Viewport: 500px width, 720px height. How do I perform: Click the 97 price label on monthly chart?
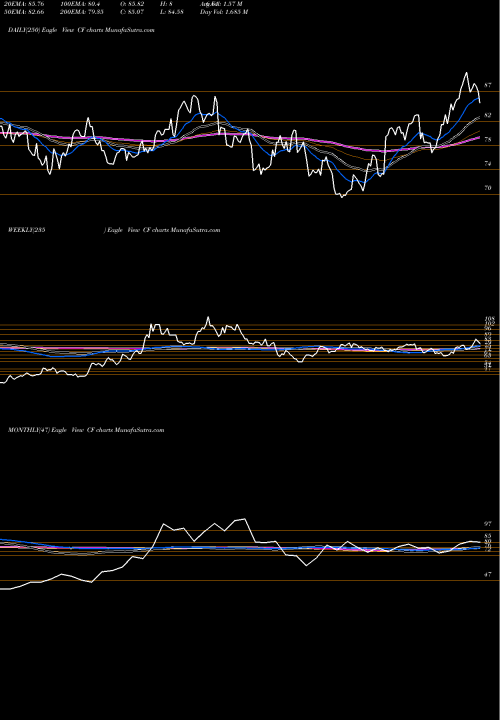click(488, 524)
